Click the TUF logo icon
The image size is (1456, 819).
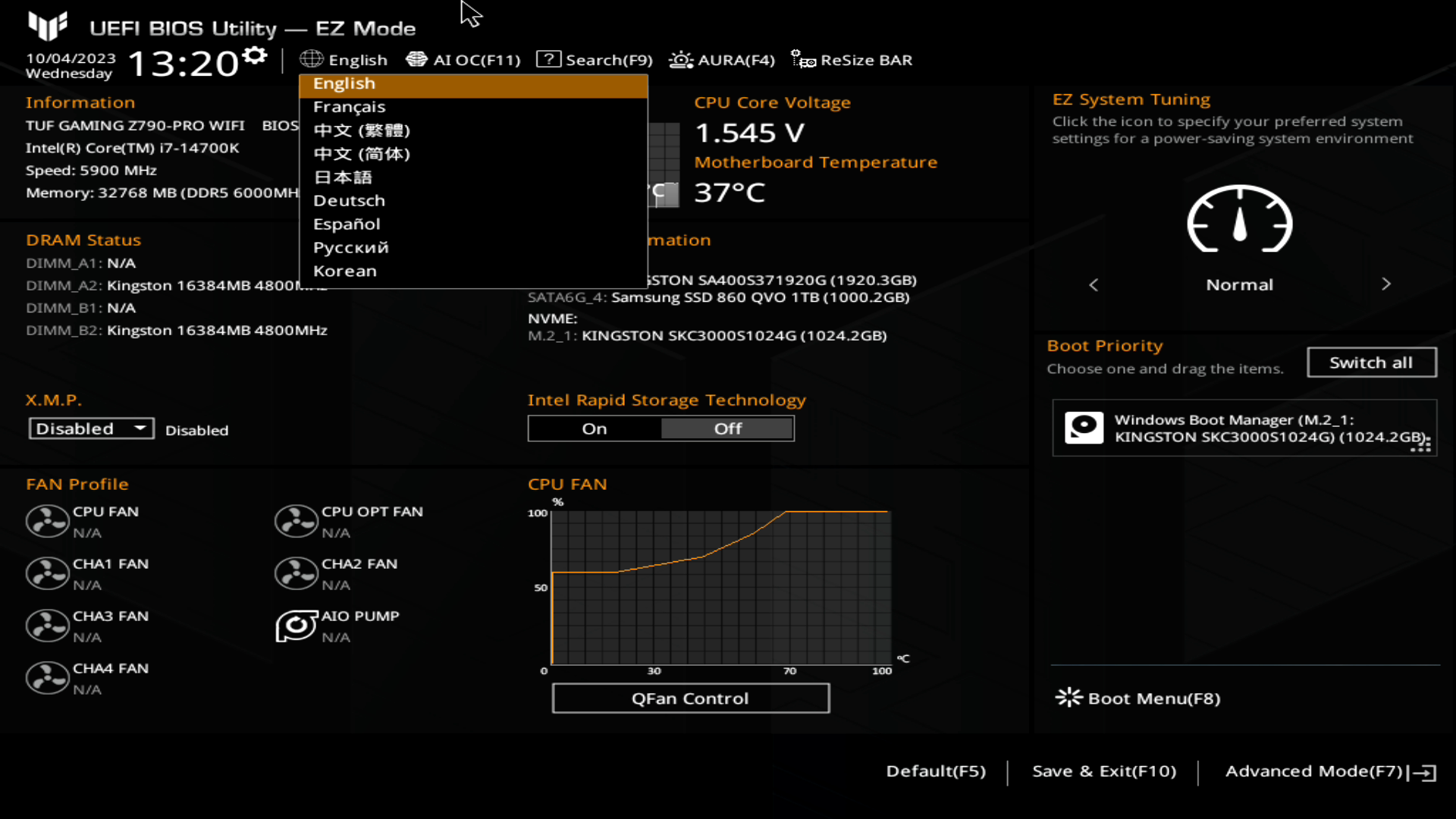(48, 26)
